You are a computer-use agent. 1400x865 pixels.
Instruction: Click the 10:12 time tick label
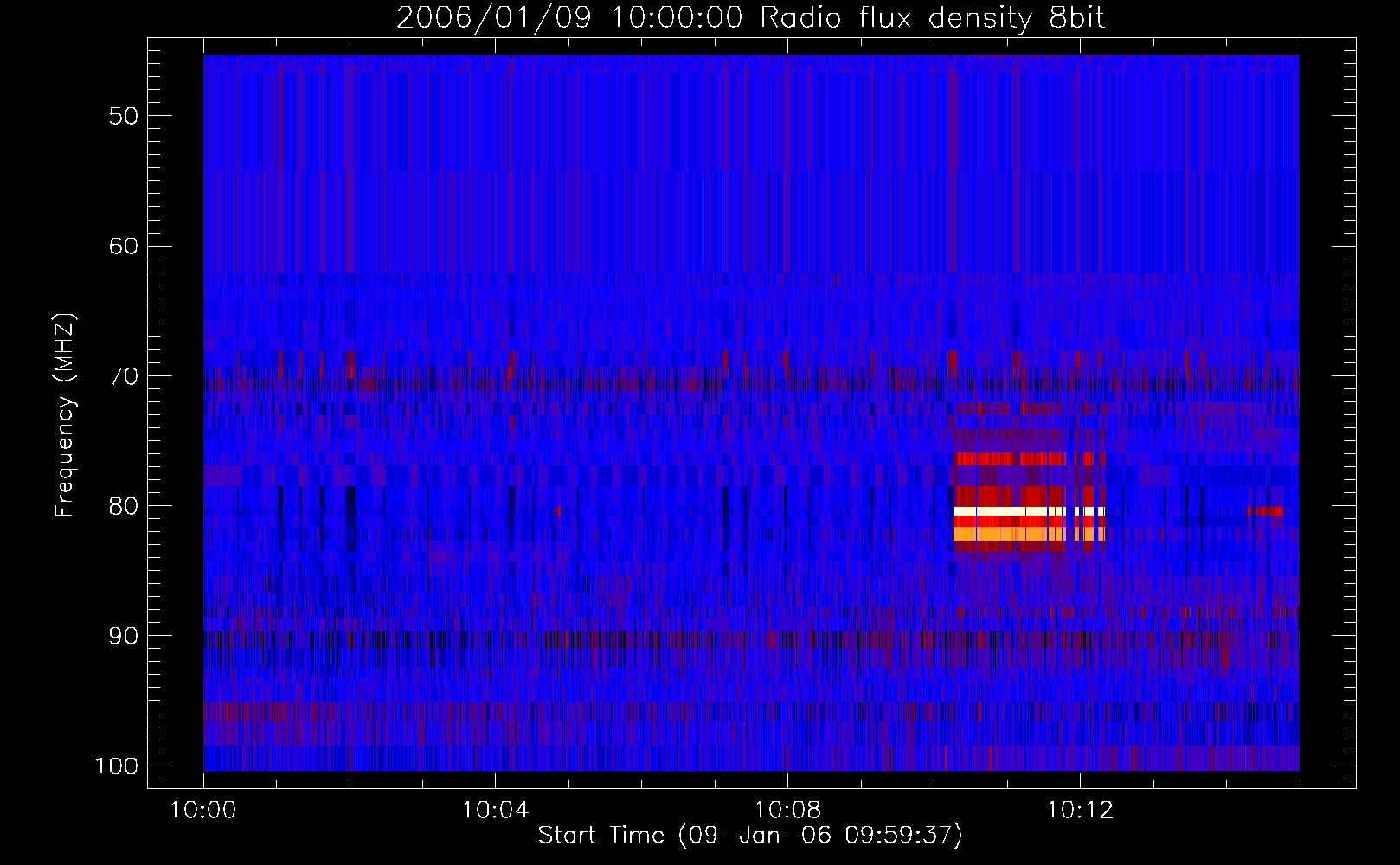(1080, 811)
